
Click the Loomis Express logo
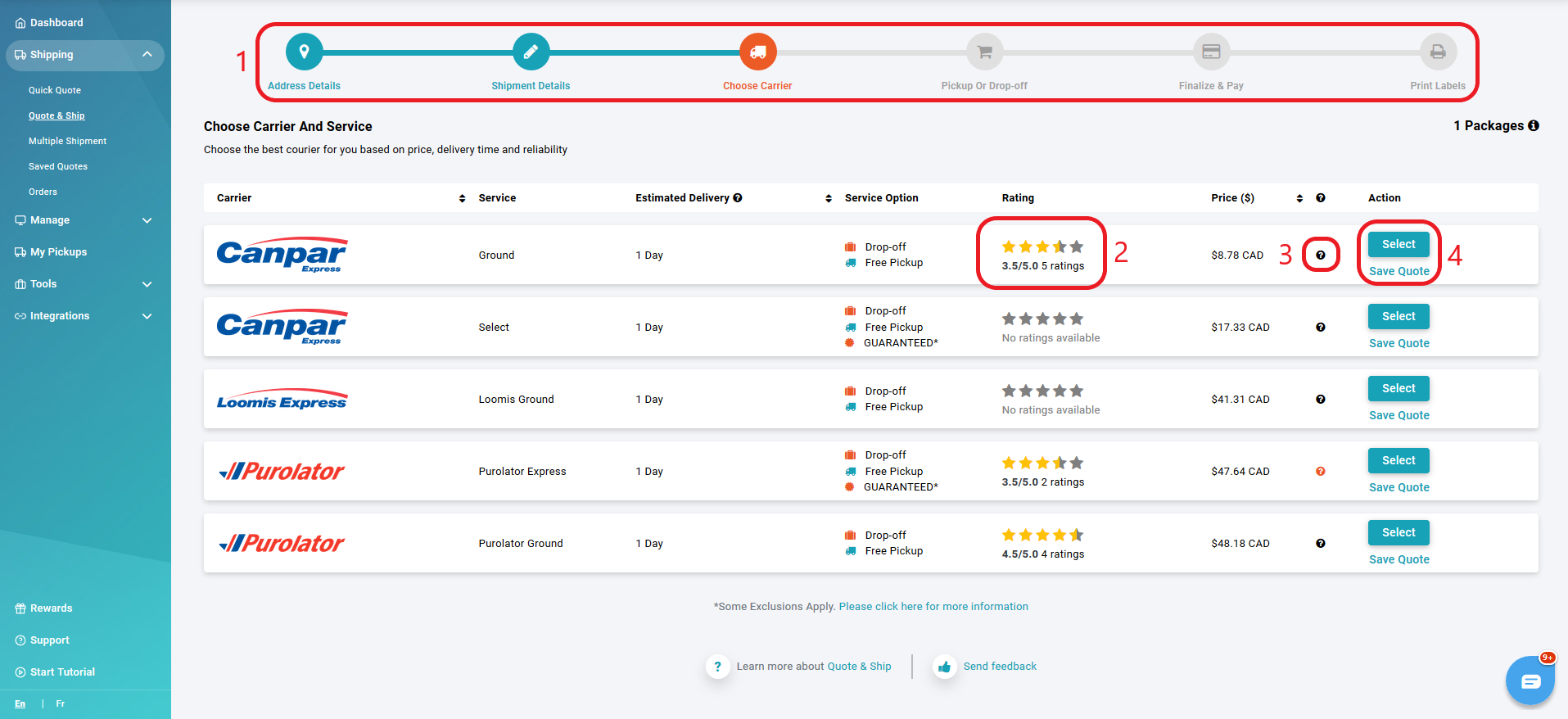coord(282,399)
